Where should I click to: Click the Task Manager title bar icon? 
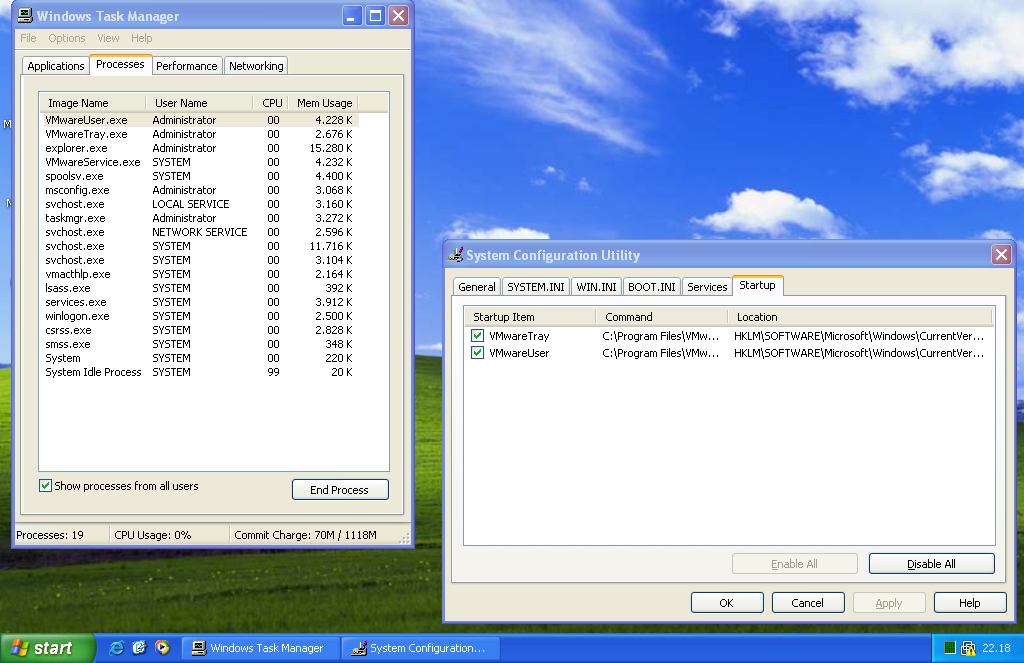25,16
